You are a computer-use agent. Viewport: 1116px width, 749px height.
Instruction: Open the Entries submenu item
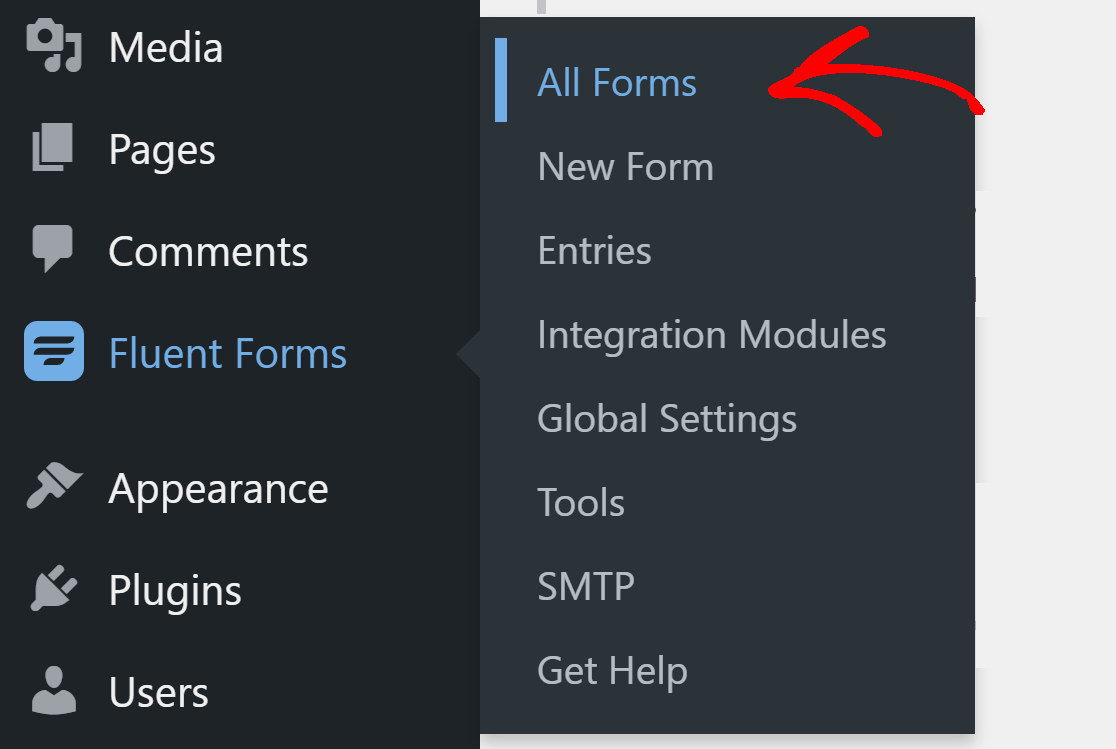pyautogui.click(x=594, y=251)
